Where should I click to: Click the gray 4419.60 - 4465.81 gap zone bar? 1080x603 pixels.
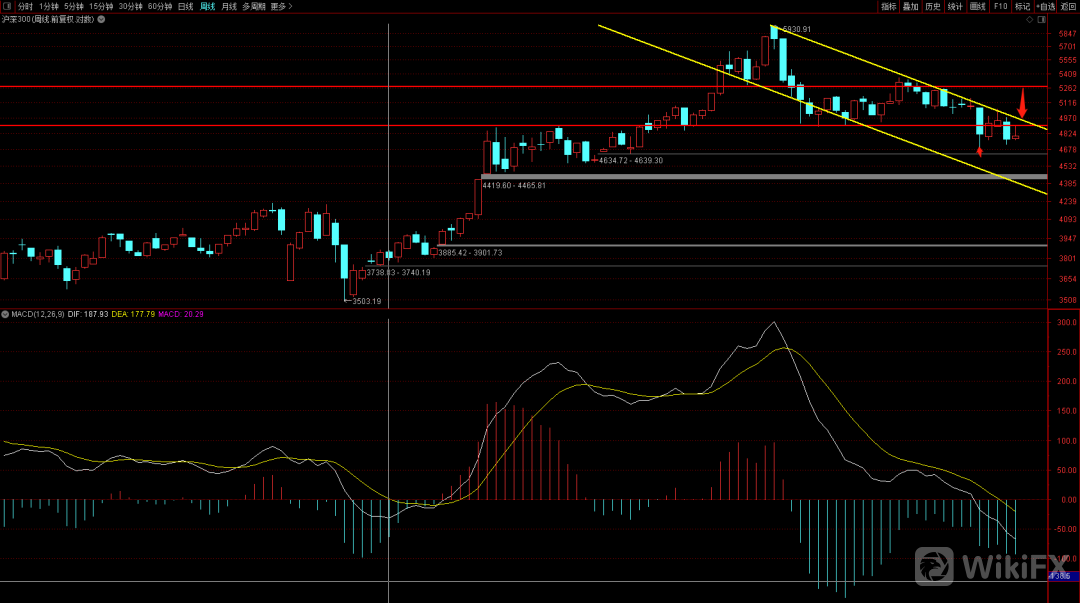[760, 176]
